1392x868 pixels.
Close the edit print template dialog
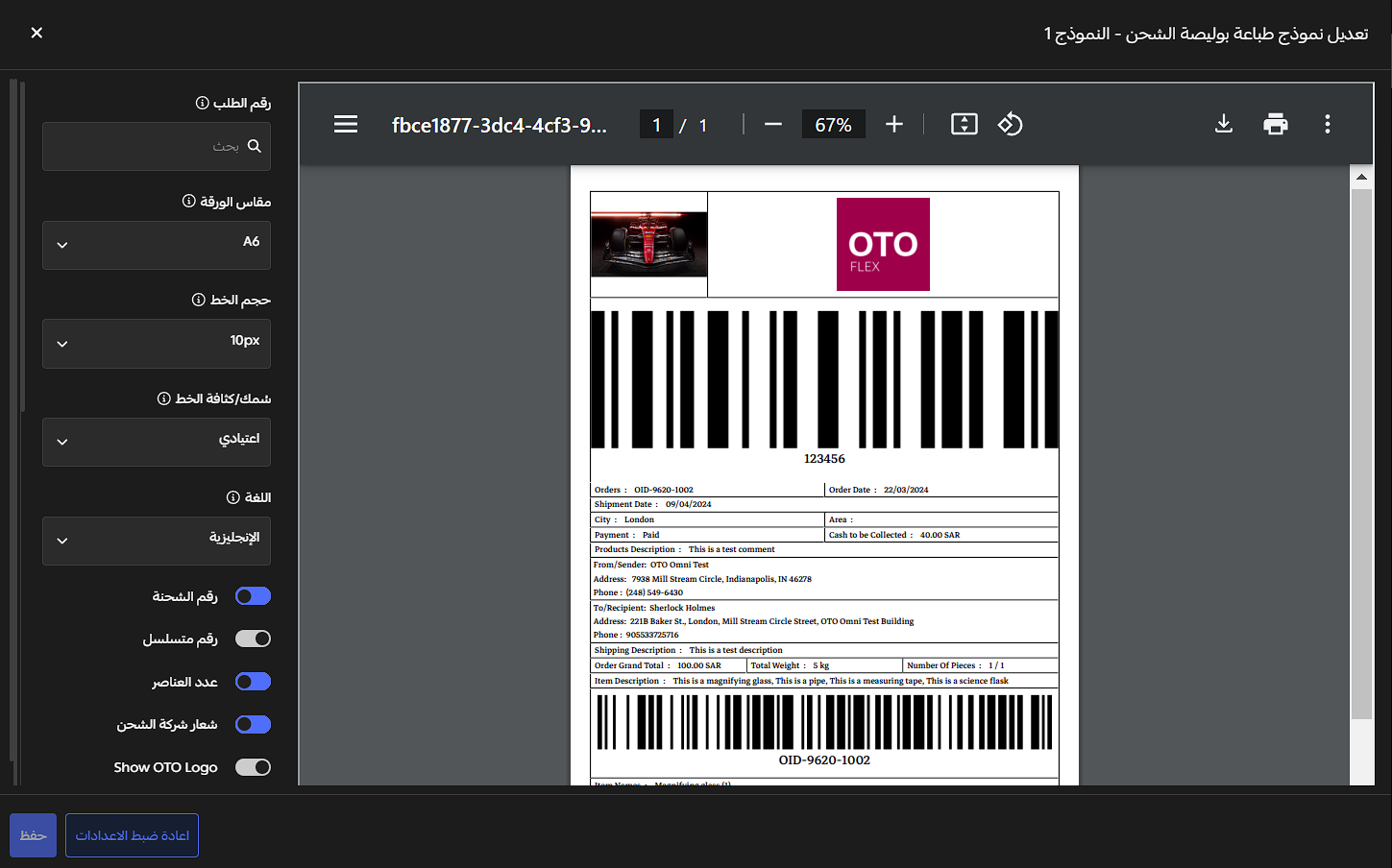click(x=37, y=33)
